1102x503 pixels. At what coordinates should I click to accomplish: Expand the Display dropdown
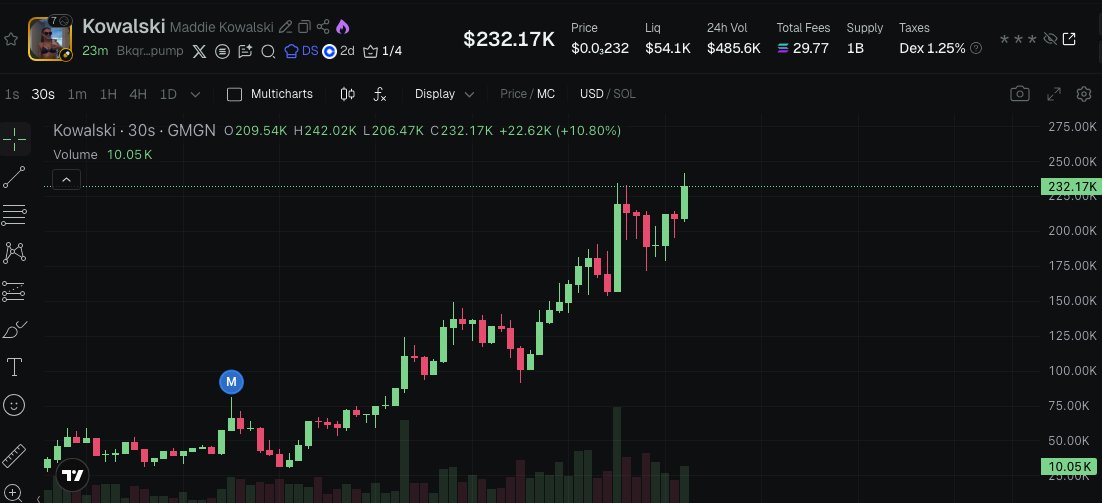click(444, 94)
